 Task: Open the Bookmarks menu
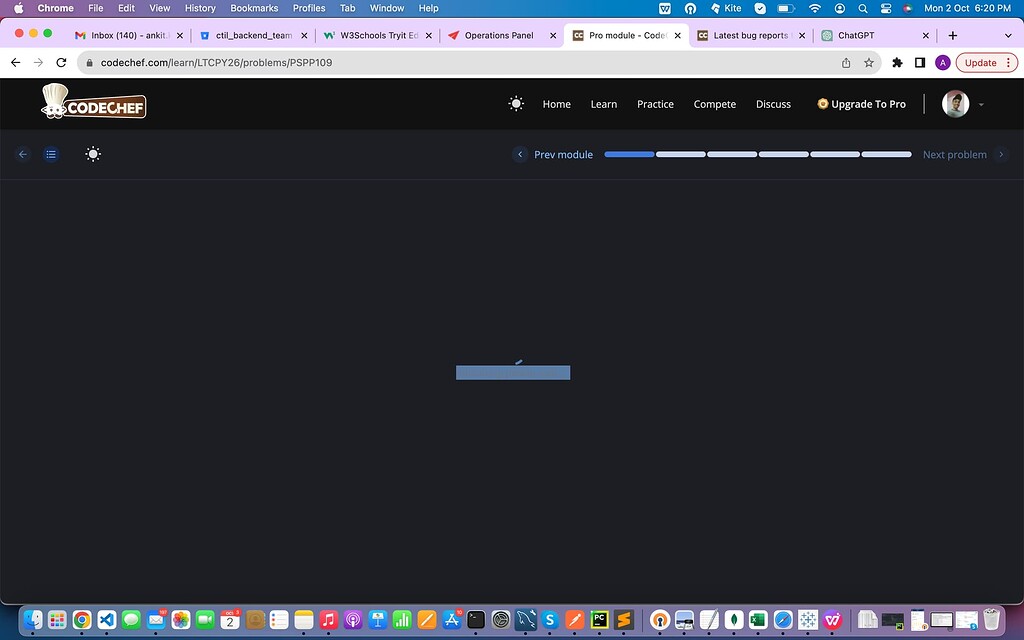(x=253, y=8)
